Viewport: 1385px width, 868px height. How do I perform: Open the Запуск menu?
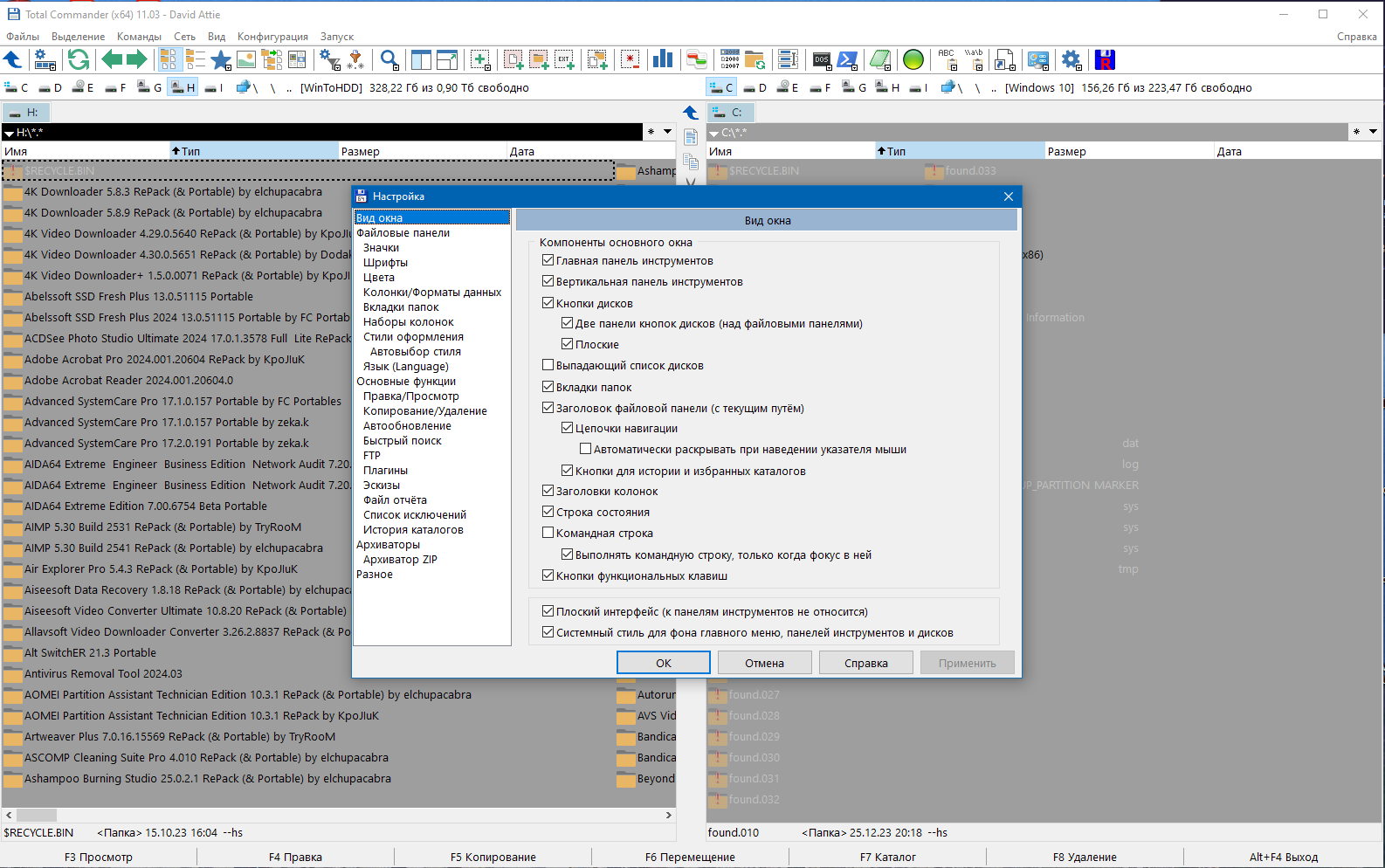[337, 37]
